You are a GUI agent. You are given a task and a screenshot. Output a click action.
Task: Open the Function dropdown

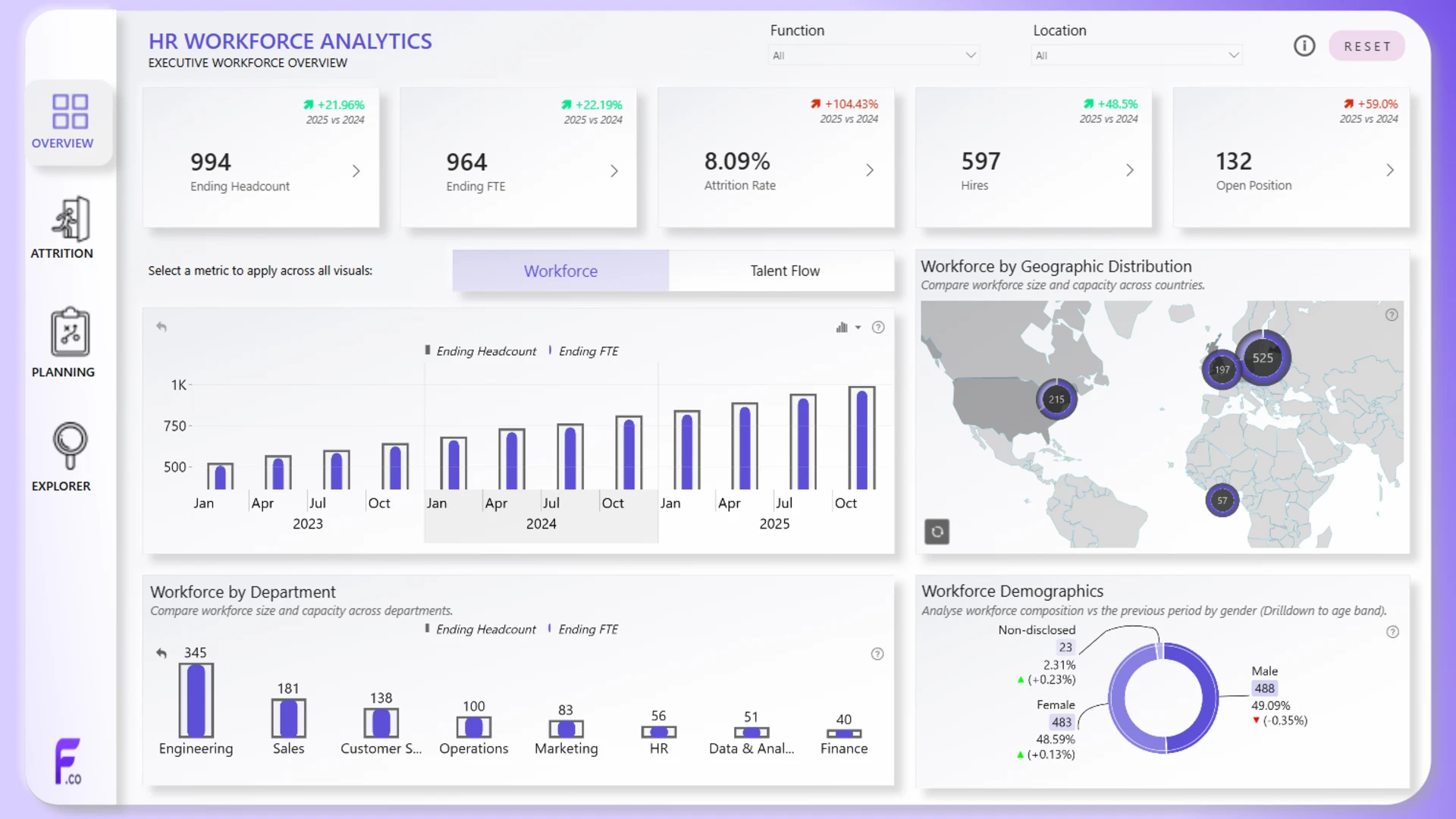[x=874, y=55]
